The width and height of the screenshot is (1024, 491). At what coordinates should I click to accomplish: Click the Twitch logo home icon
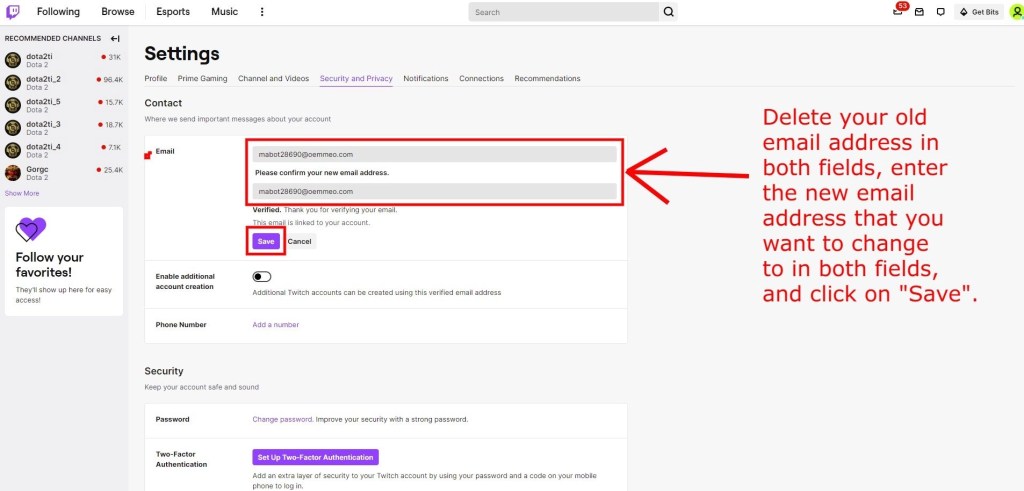pos(13,12)
